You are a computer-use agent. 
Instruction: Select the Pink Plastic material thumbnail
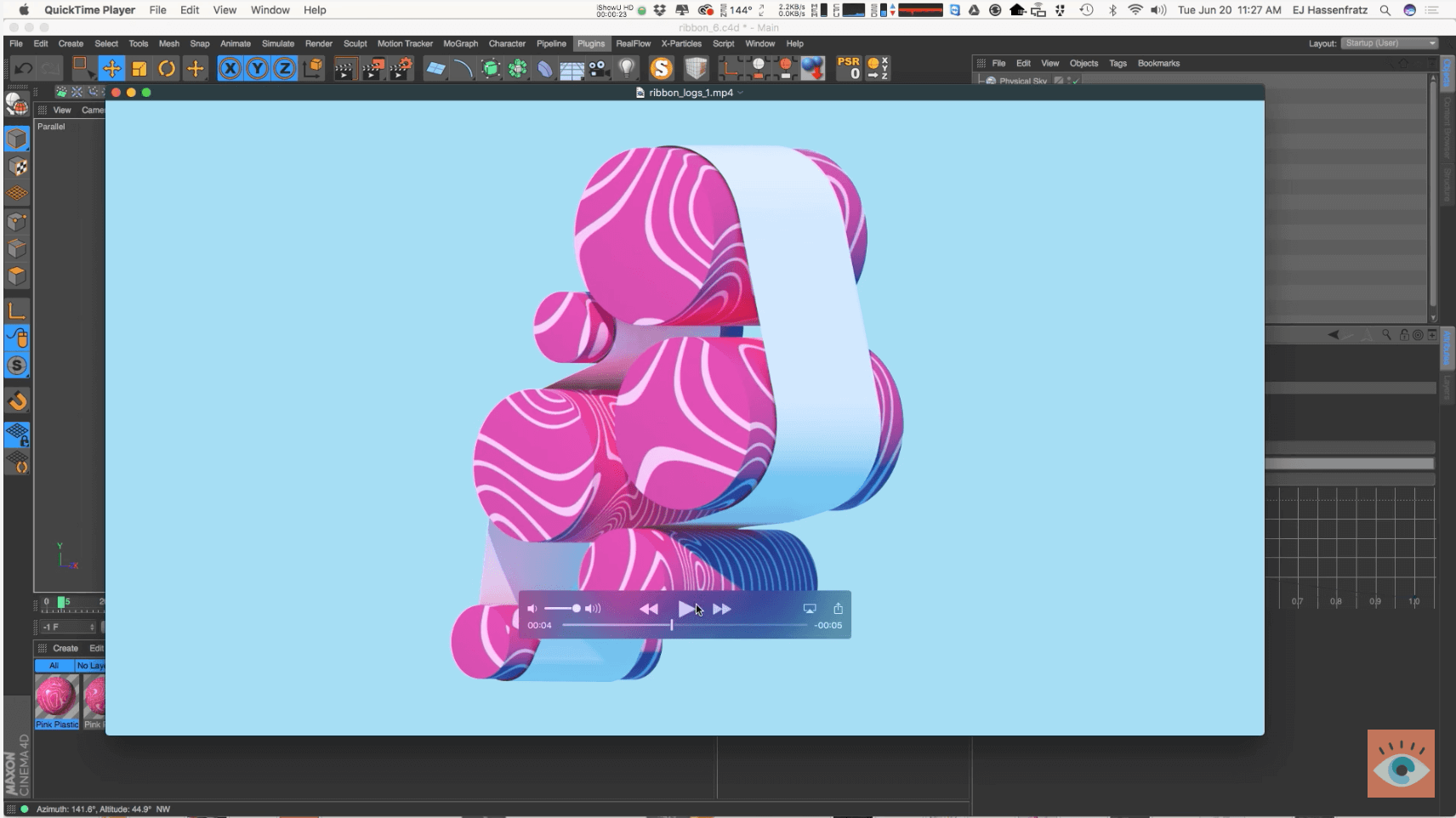click(56, 696)
